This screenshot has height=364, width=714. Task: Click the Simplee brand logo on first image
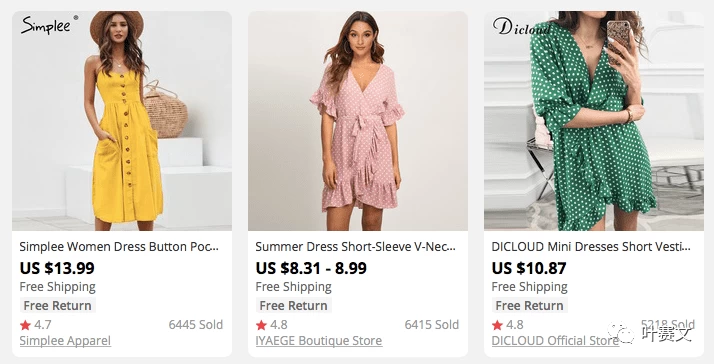(49, 25)
